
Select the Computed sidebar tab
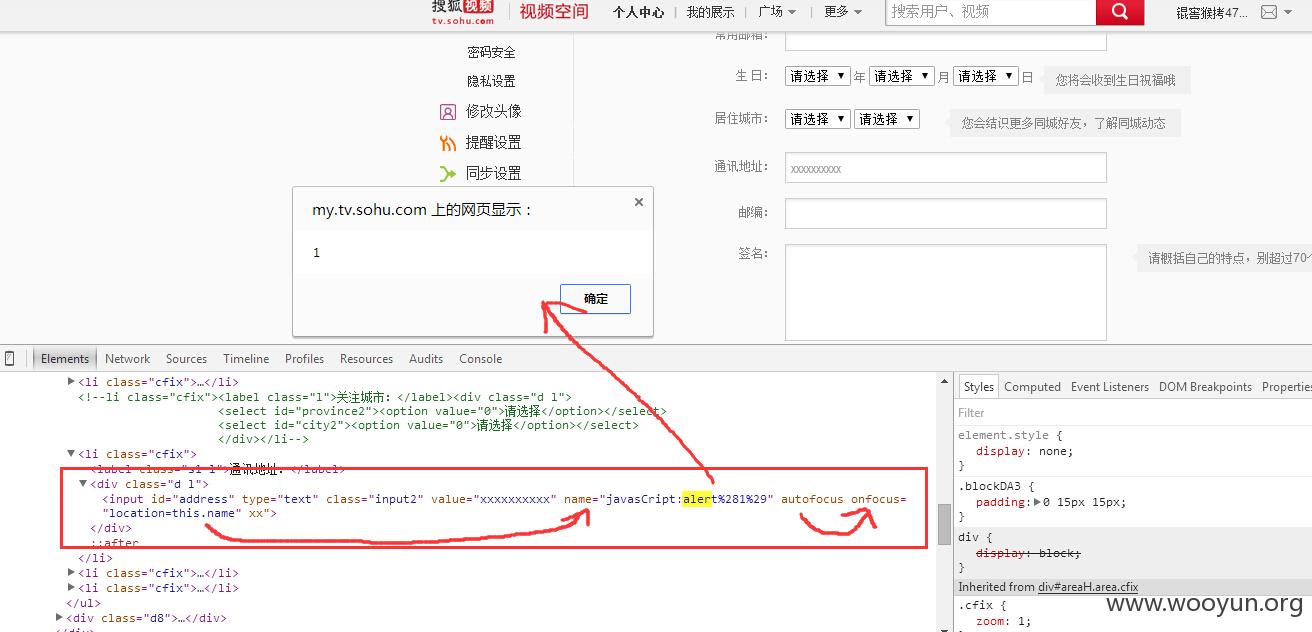[x=1032, y=387]
